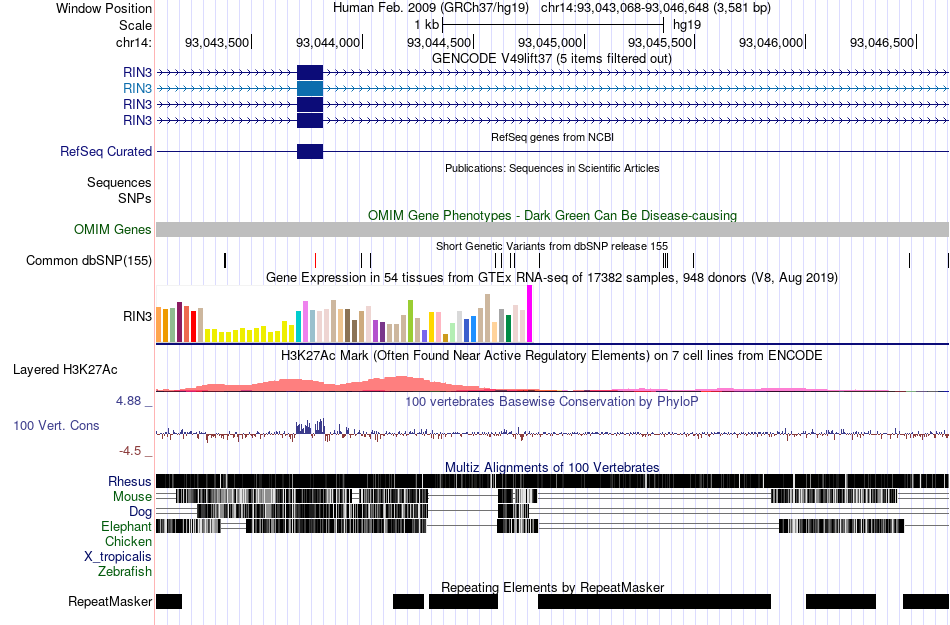This screenshot has height=625, width=950.
Task: Click the OMIM Genes label
Action: coord(113,230)
